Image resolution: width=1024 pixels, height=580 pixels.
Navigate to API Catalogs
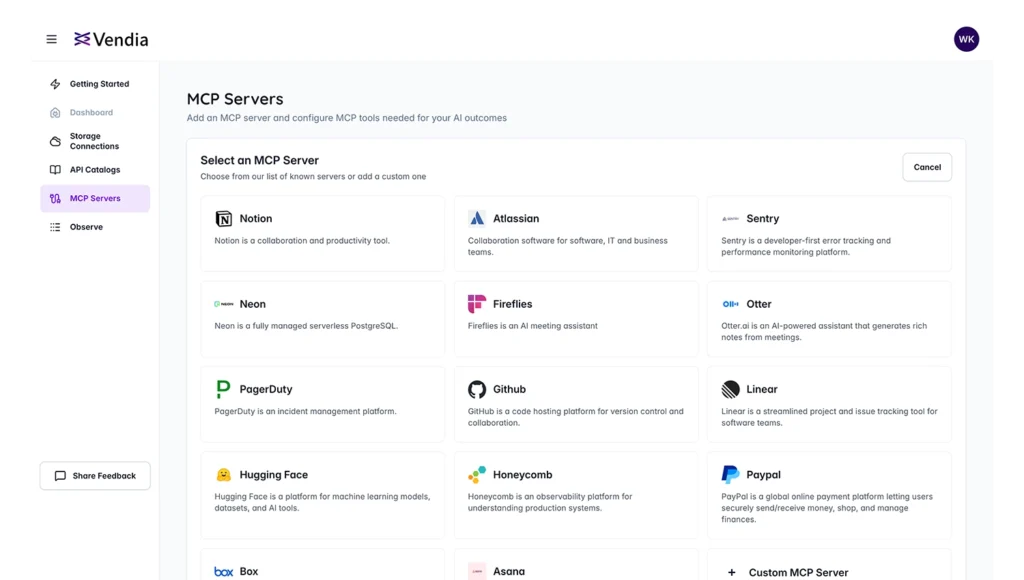coord(93,169)
